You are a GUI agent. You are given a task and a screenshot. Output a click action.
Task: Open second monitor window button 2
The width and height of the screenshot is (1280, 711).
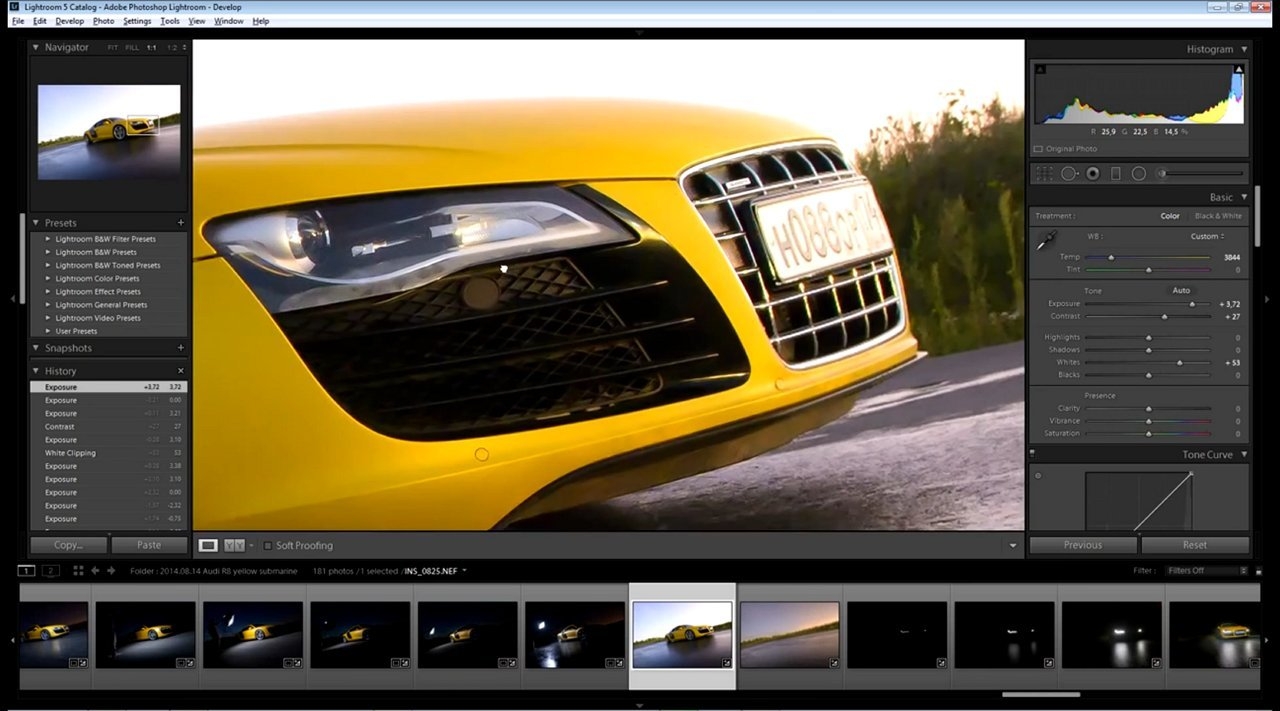click(50, 571)
